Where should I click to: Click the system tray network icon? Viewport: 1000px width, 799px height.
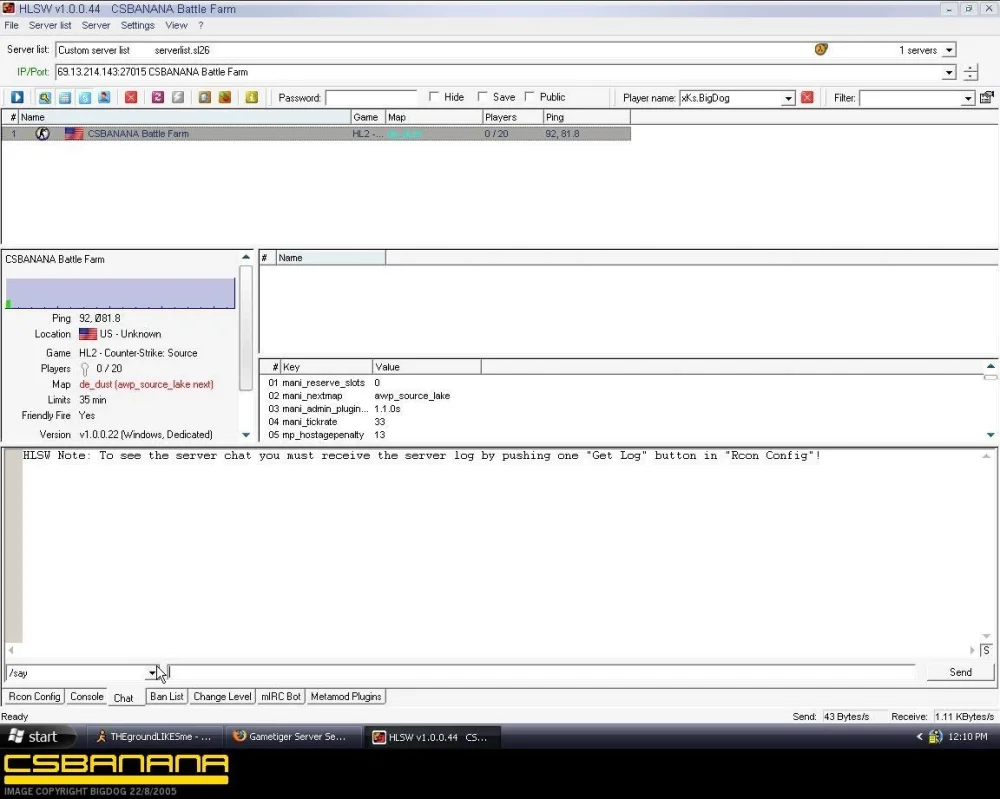pyautogui.click(x=935, y=737)
